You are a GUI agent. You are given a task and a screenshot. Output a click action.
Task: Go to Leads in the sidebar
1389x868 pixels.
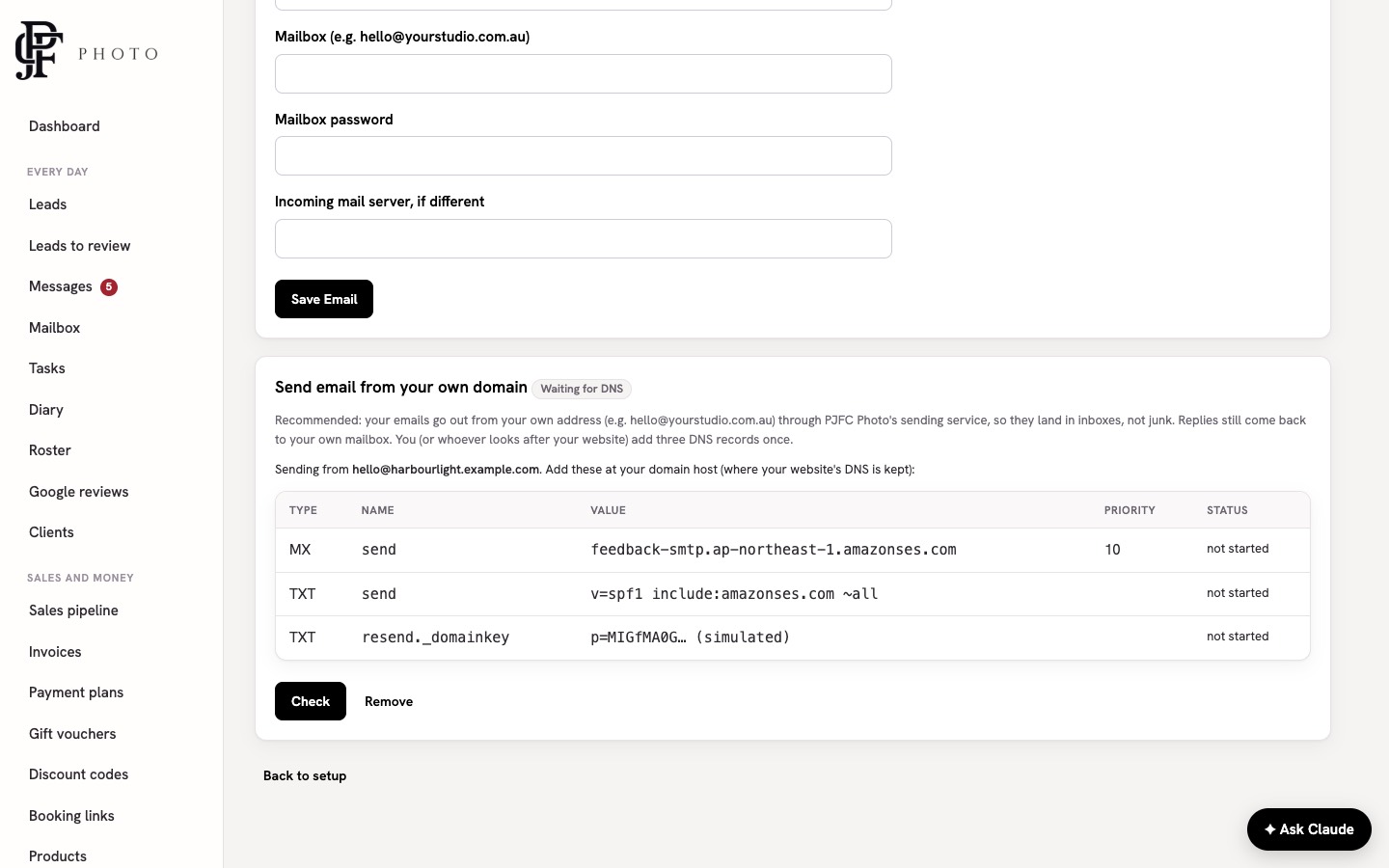[x=47, y=204]
